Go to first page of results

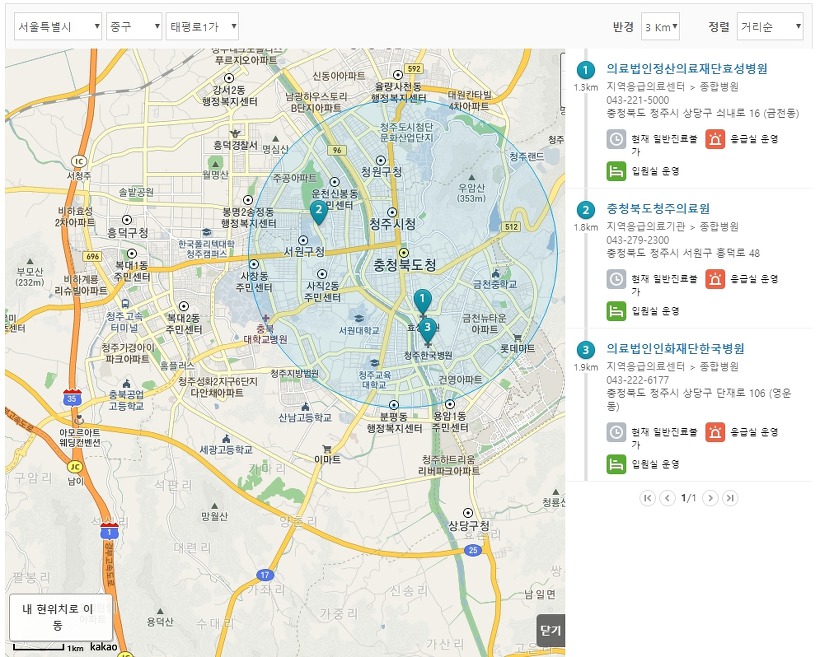point(647,498)
